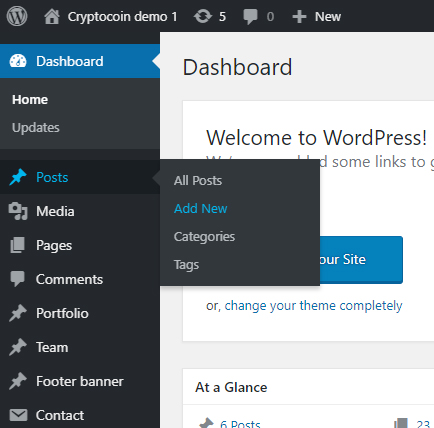Open Footer banner menu item
434x428 pixels.
pyautogui.click(x=80, y=381)
